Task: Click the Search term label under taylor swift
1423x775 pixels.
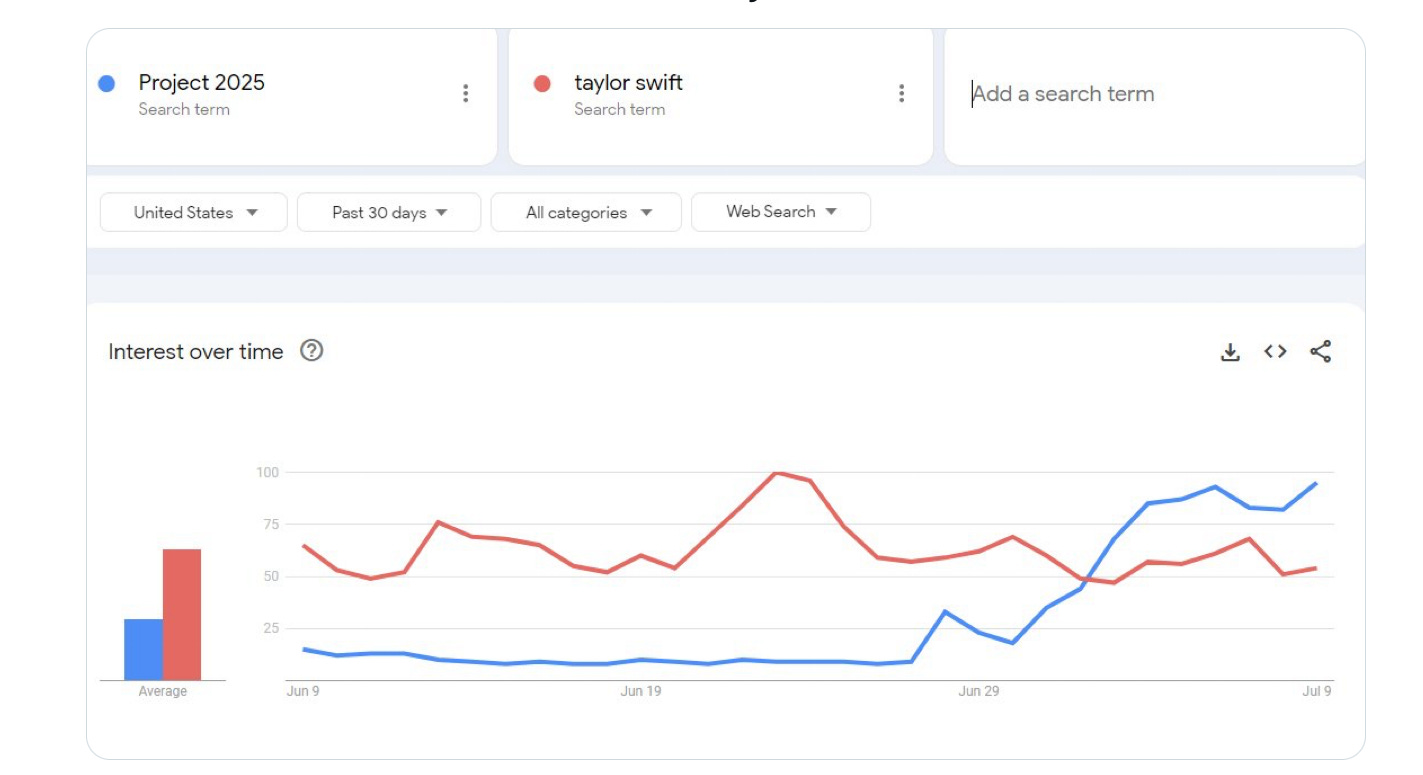Action: point(619,110)
